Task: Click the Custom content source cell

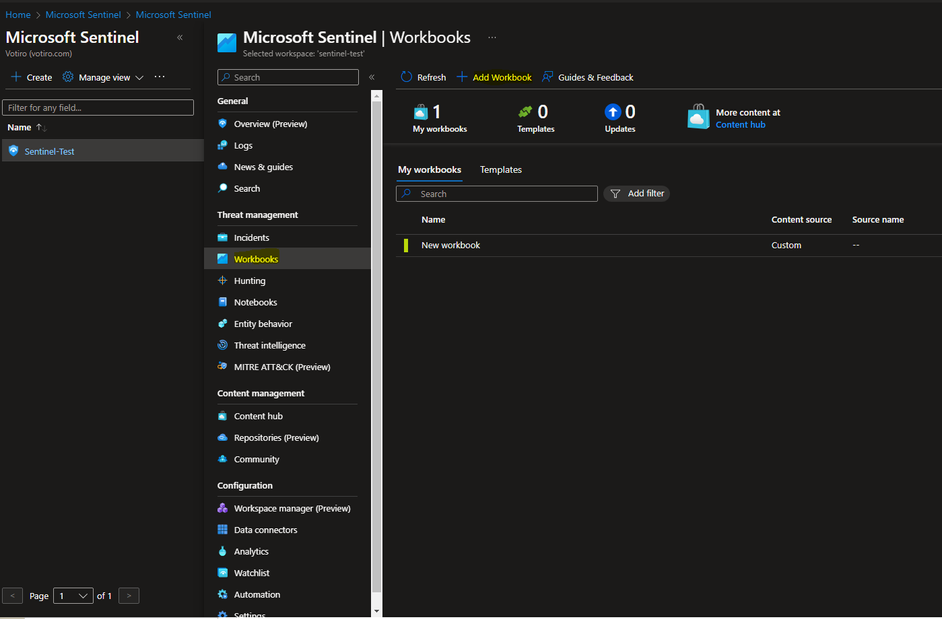Action: coord(786,245)
